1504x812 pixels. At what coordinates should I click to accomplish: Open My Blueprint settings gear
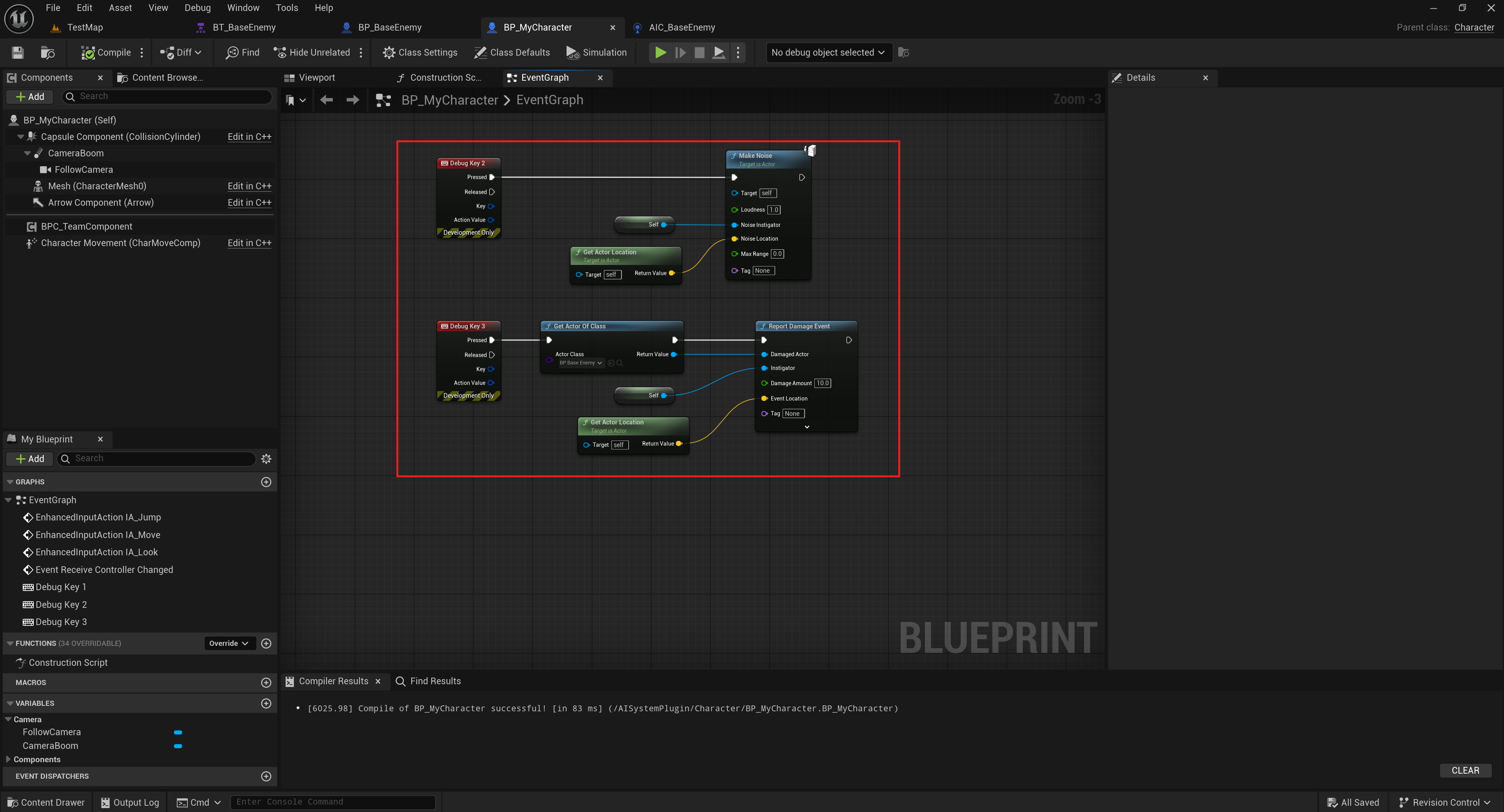(x=266, y=459)
